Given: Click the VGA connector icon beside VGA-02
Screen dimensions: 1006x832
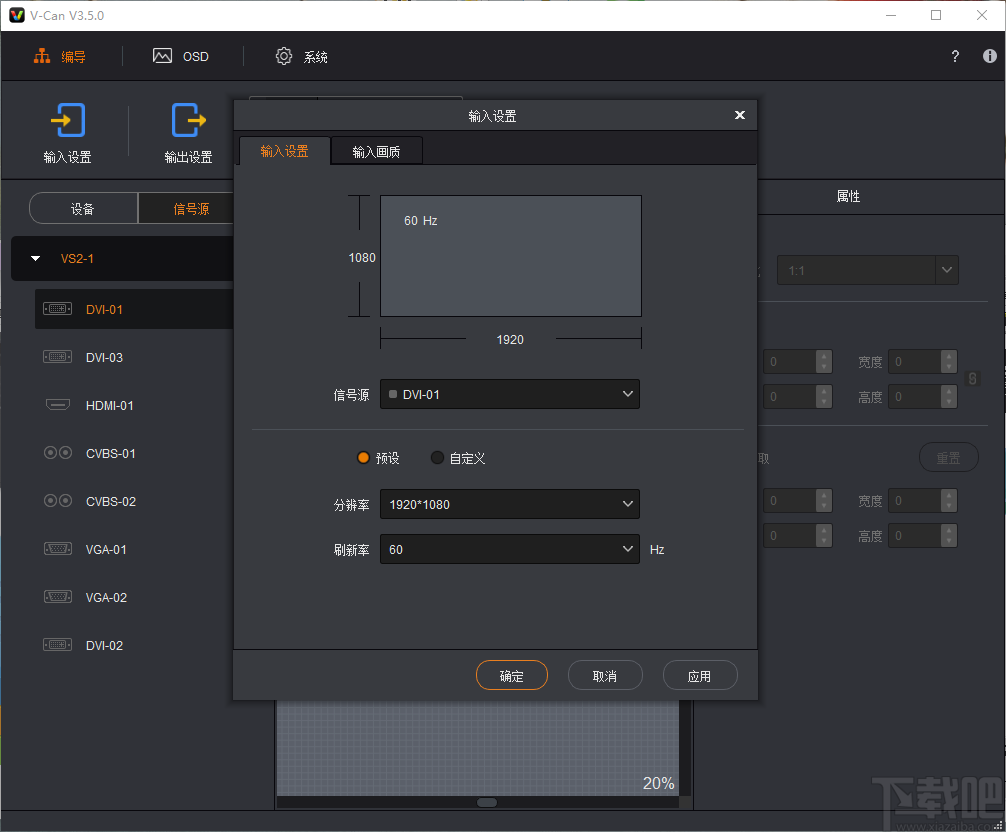Looking at the screenshot, I should click(58, 597).
